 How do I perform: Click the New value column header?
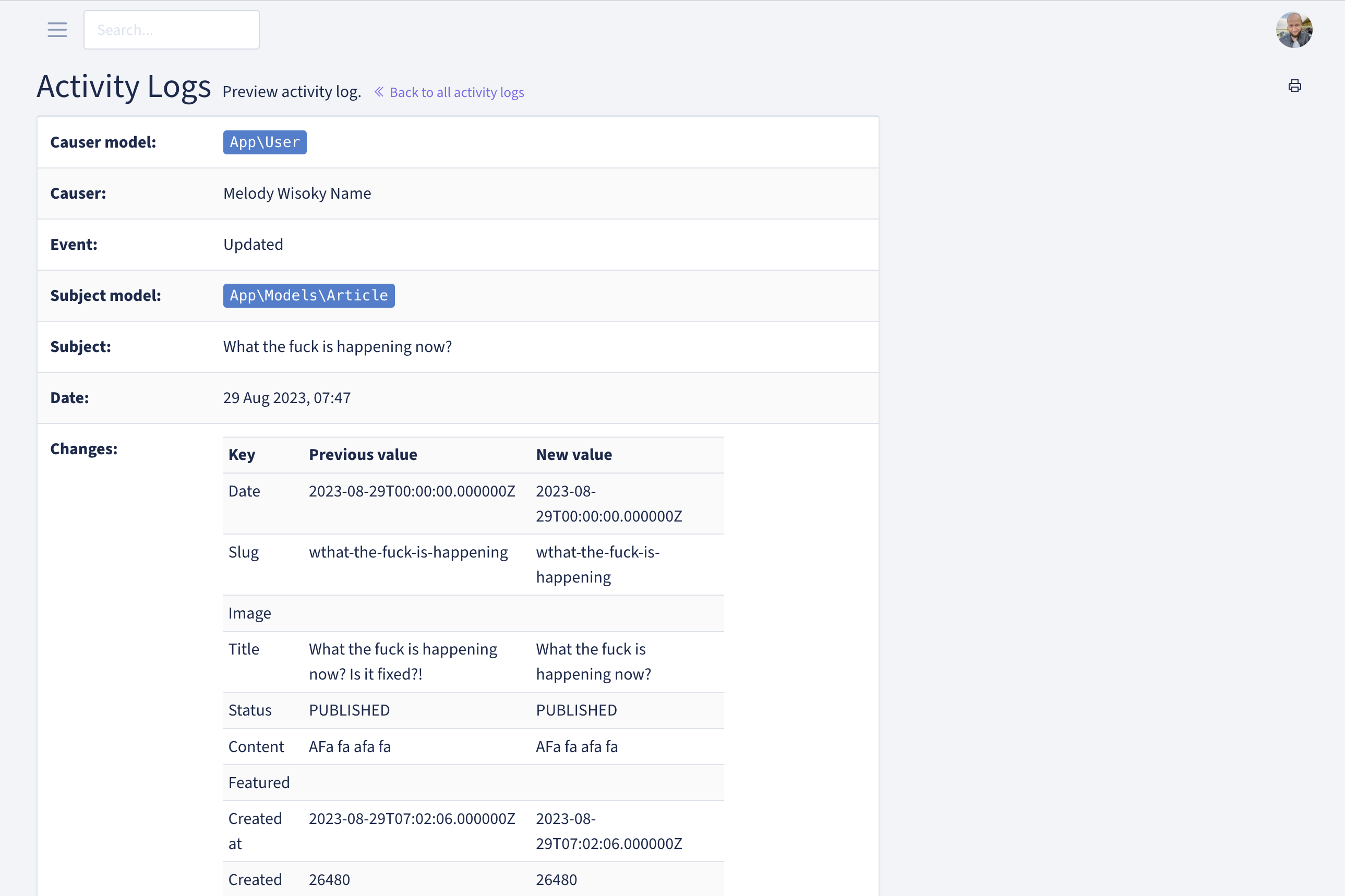click(x=573, y=454)
